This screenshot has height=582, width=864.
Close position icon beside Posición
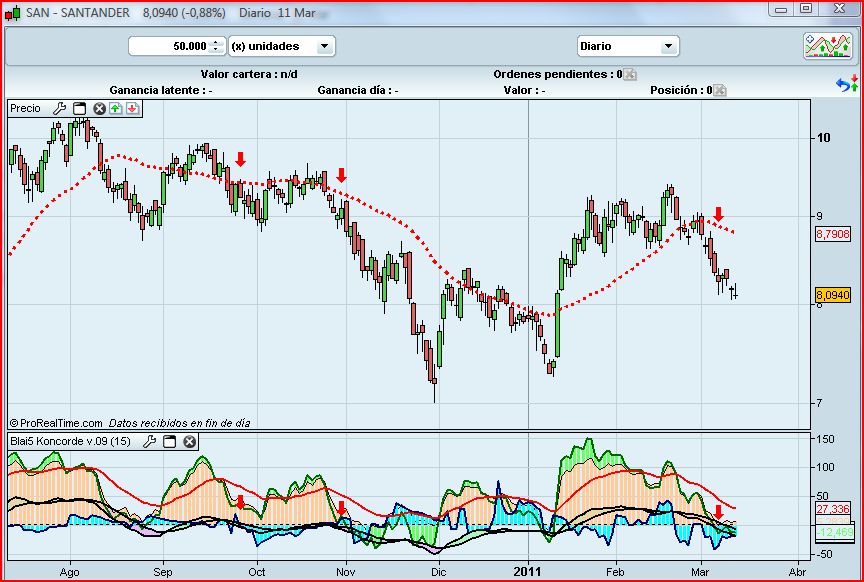tap(720, 90)
